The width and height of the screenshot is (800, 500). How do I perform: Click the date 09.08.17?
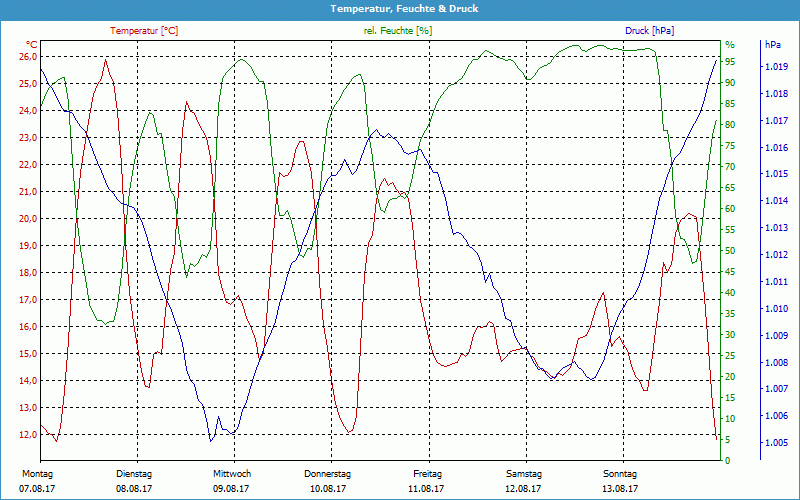tap(231, 489)
